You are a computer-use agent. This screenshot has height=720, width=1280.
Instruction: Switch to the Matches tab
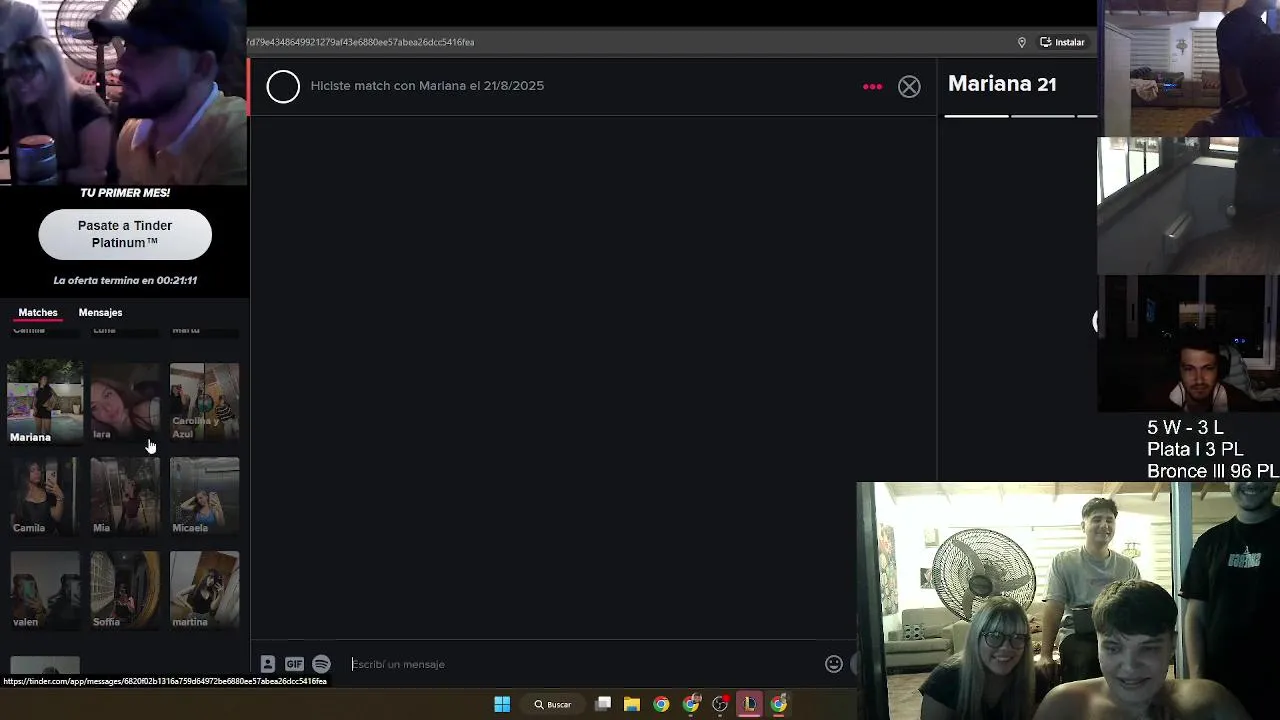click(x=38, y=313)
